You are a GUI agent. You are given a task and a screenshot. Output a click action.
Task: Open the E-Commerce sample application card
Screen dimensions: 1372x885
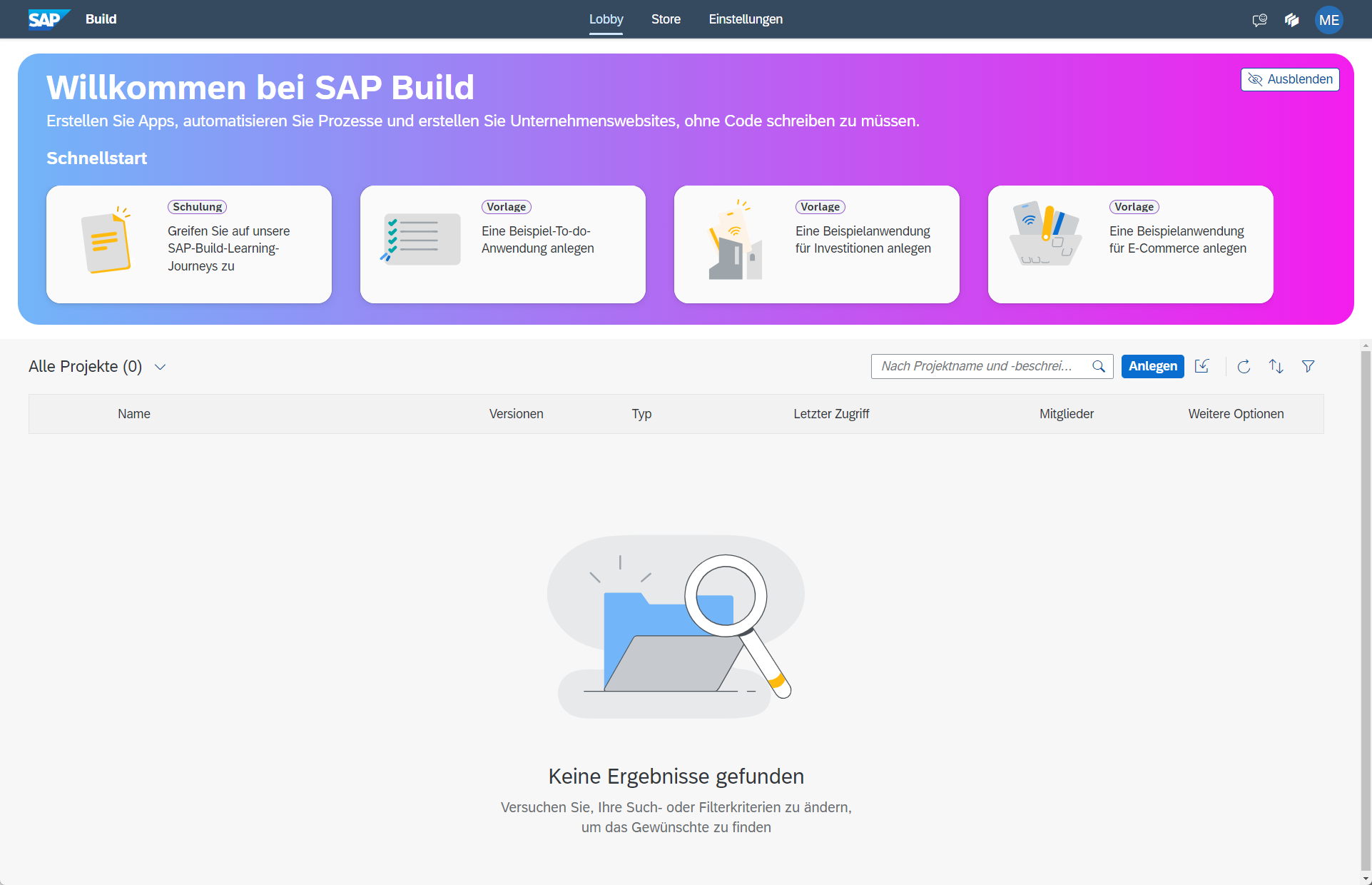pyautogui.click(x=1130, y=244)
